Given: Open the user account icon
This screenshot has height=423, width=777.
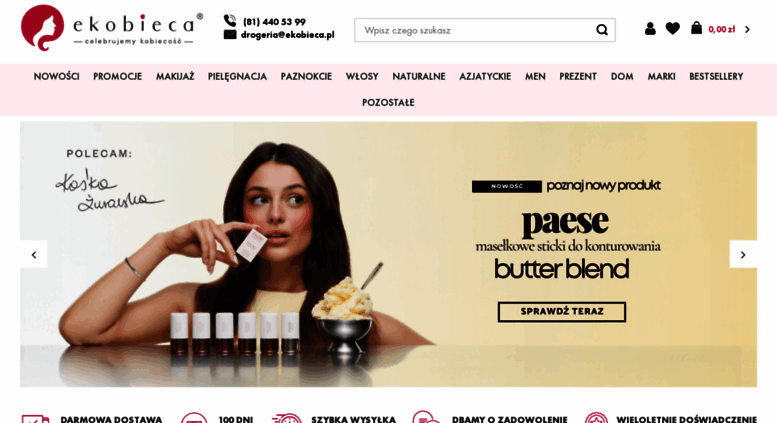Looking at the screenshot, I should [650, 29].
